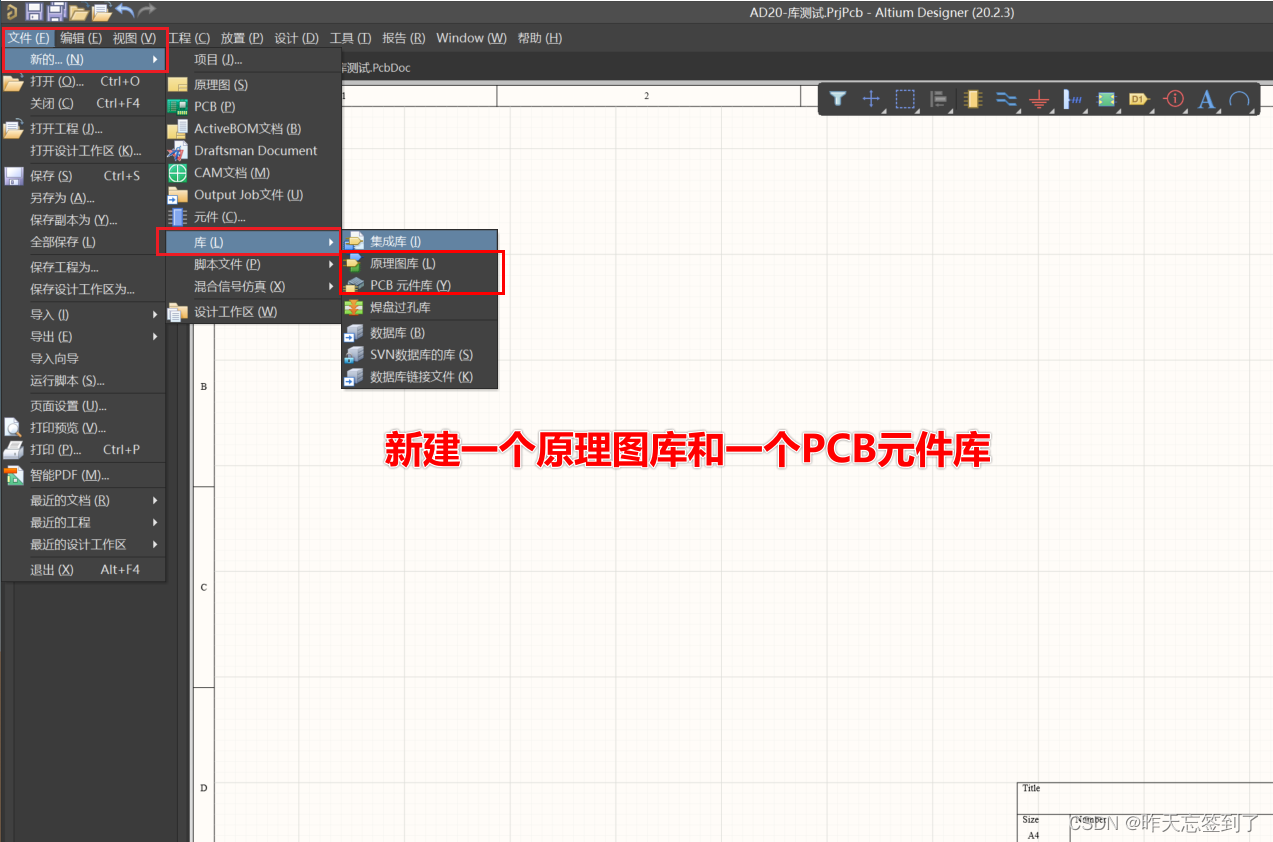Click the Altium Designer logo icon
The width and height of the screenshot is (1273, 842).
pyautogui.click(x=11, y=11)
